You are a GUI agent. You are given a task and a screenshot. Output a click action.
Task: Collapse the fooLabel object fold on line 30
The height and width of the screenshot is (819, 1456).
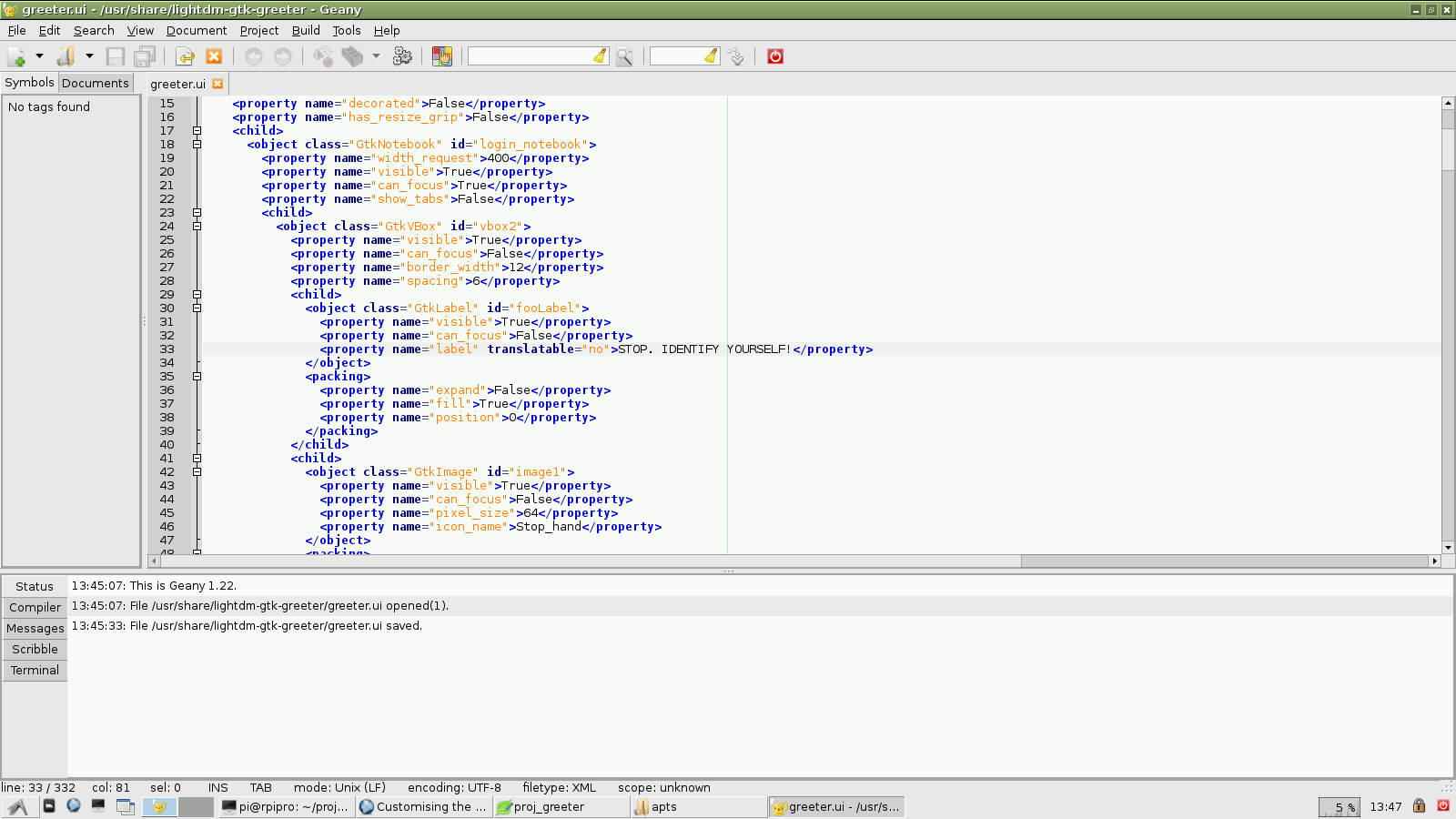pyautogui.click(x=197, y=308)
